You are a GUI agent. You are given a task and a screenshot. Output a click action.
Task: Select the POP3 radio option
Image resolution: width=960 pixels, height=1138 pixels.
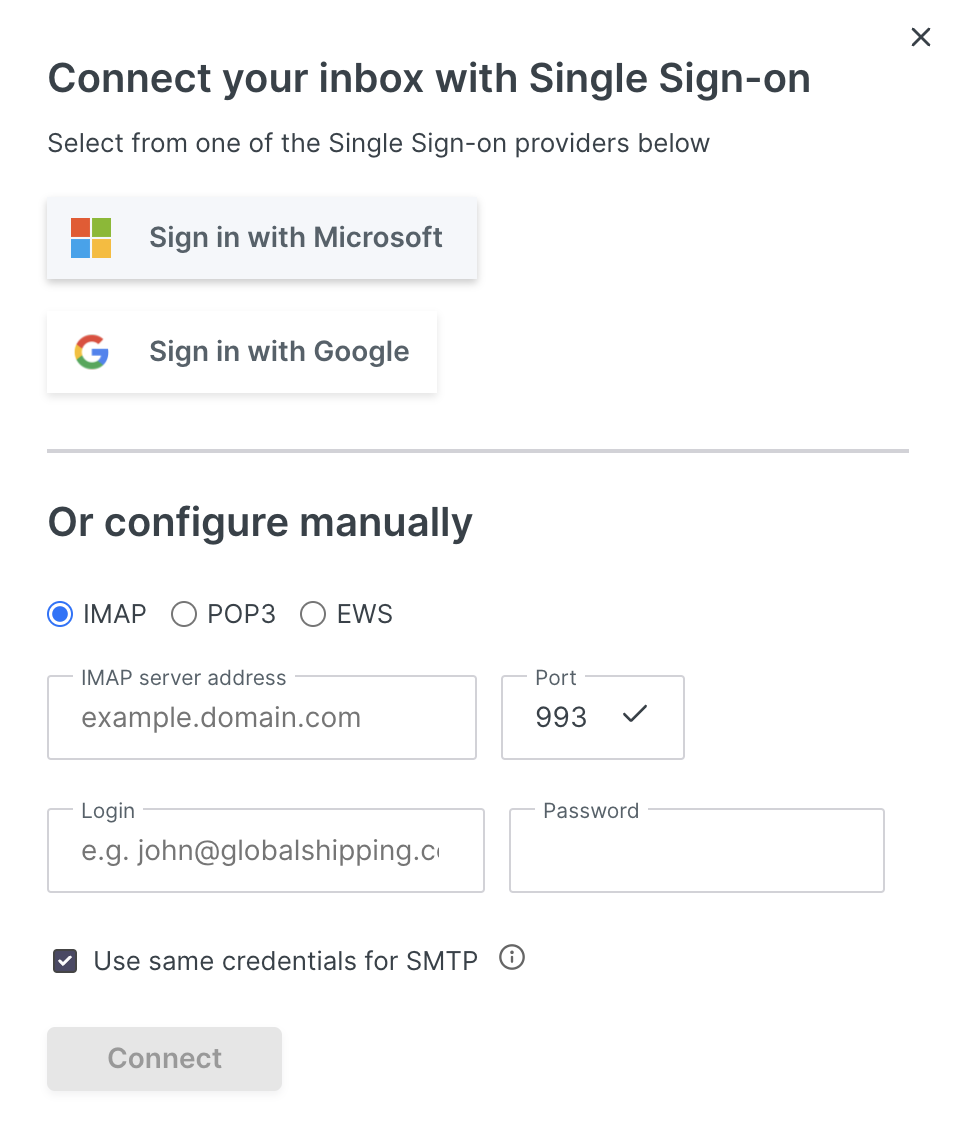tap(184, 614)
